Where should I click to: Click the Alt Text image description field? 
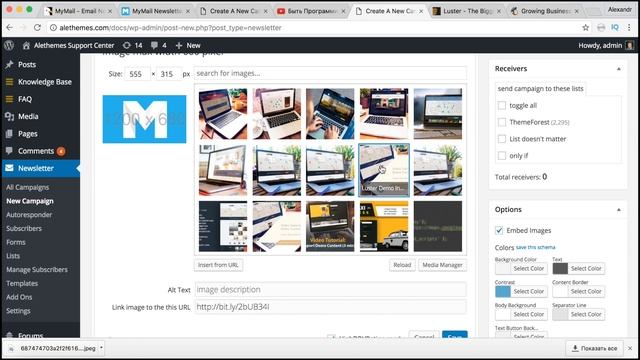pyautogui.click(x=330, y=289)
